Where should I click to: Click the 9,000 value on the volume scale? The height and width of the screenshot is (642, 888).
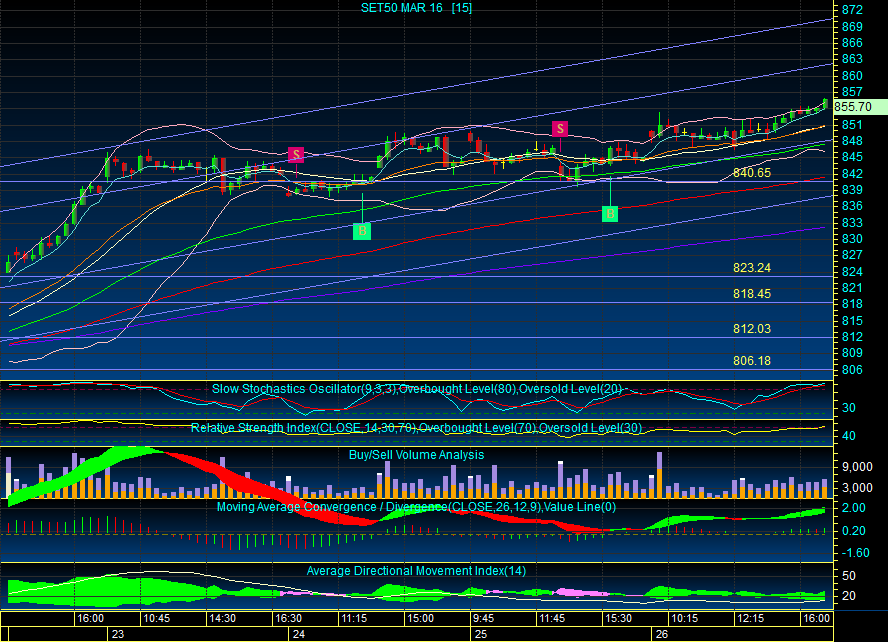pos(857,466)
